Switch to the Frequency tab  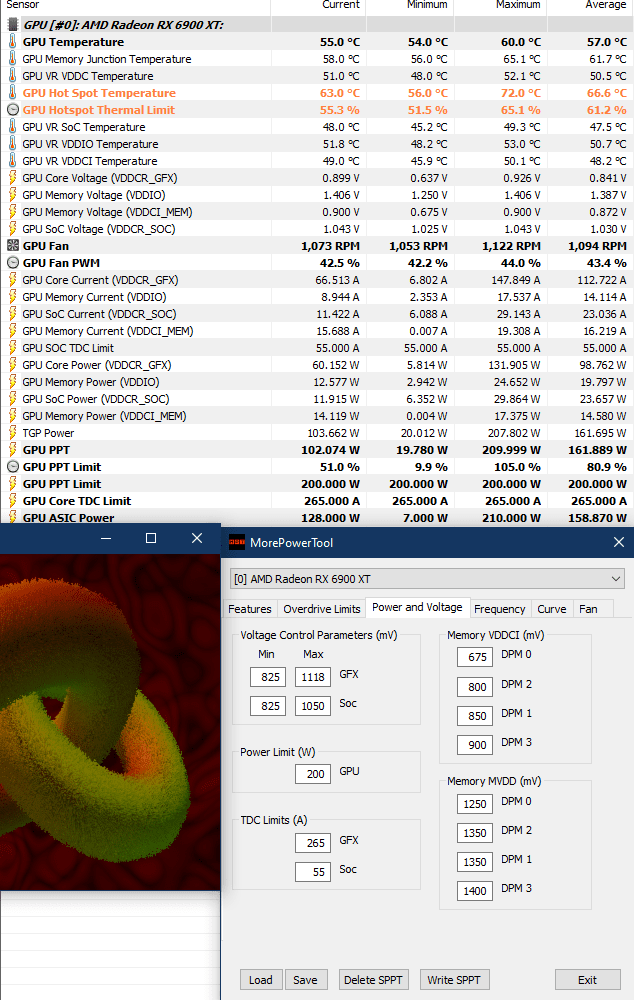pos(499,609)
